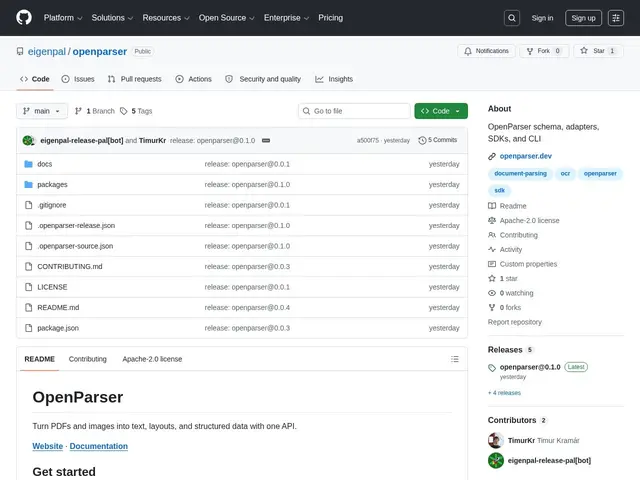Image resolution: width=640 pixels, height=480 pixels.
Task: Open the green Code dropdown button
Action: [441, 111]
